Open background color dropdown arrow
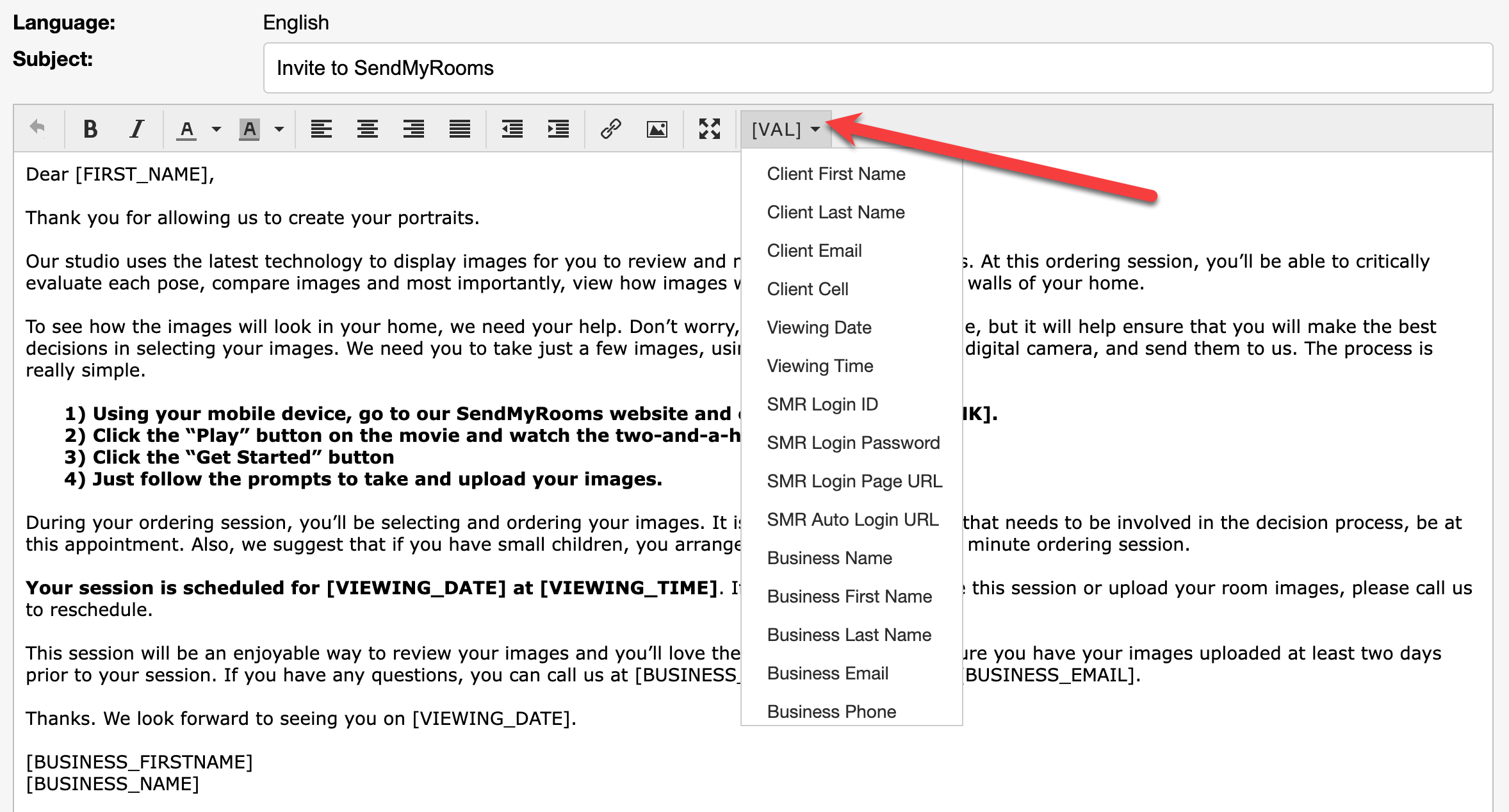The width and height of the screenshot is (1509, 812). [x=279, y=129]
